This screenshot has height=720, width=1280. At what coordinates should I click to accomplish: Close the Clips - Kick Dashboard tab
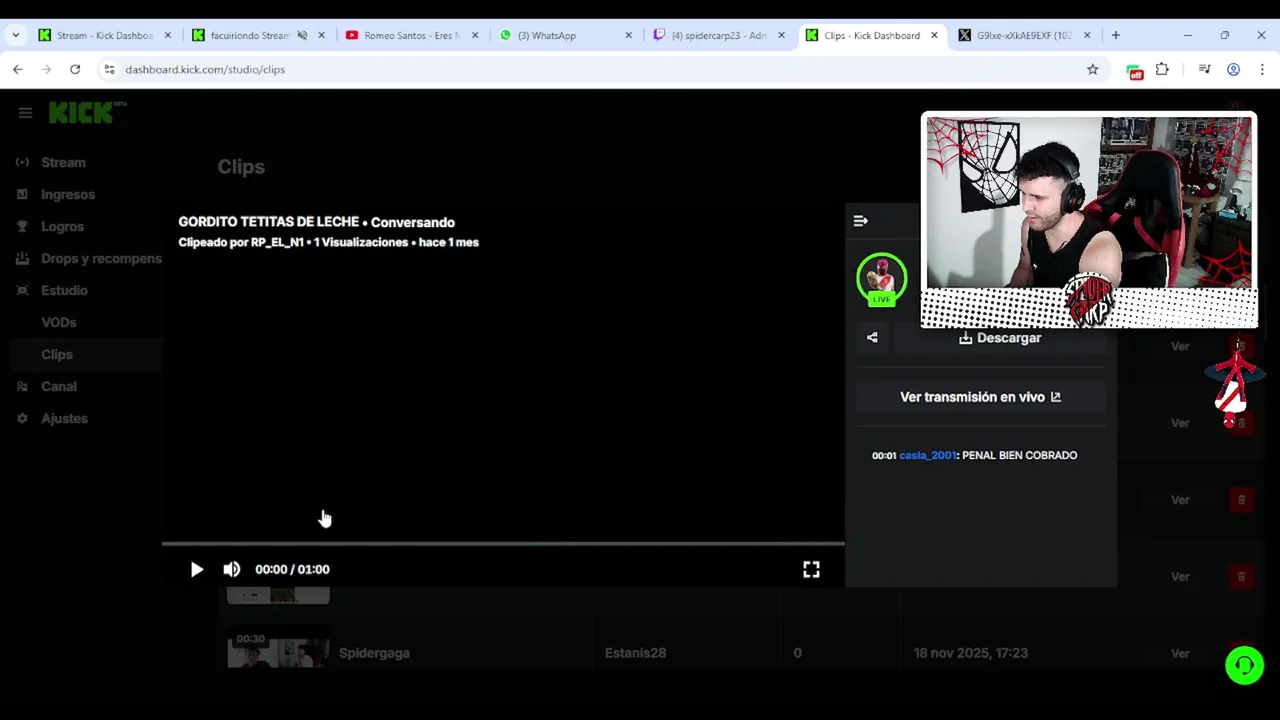tap(934, 35)
